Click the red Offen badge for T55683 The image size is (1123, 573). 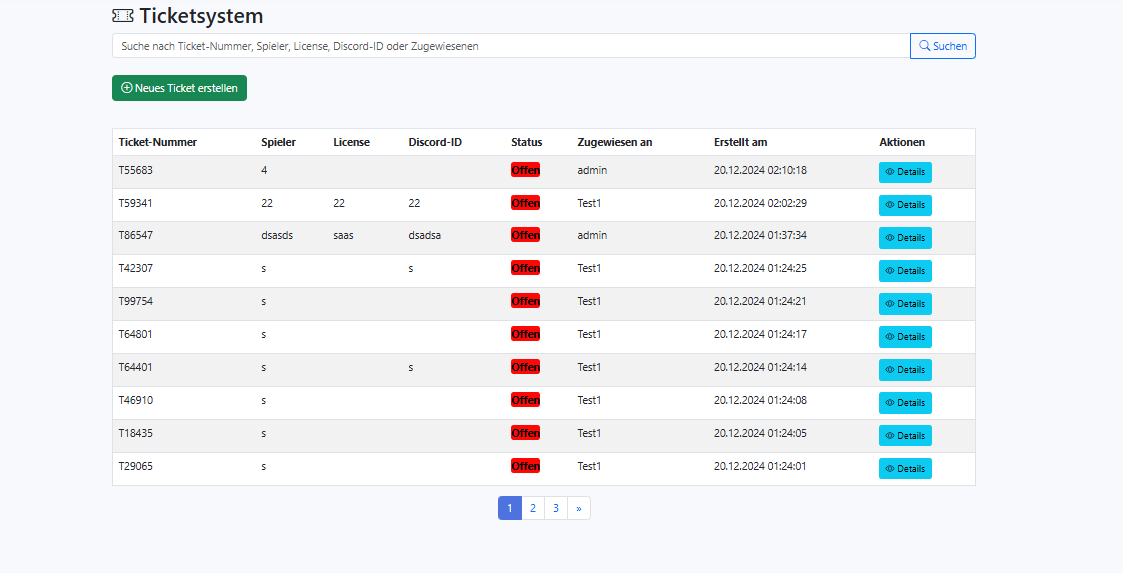click(x=525, y=170)
